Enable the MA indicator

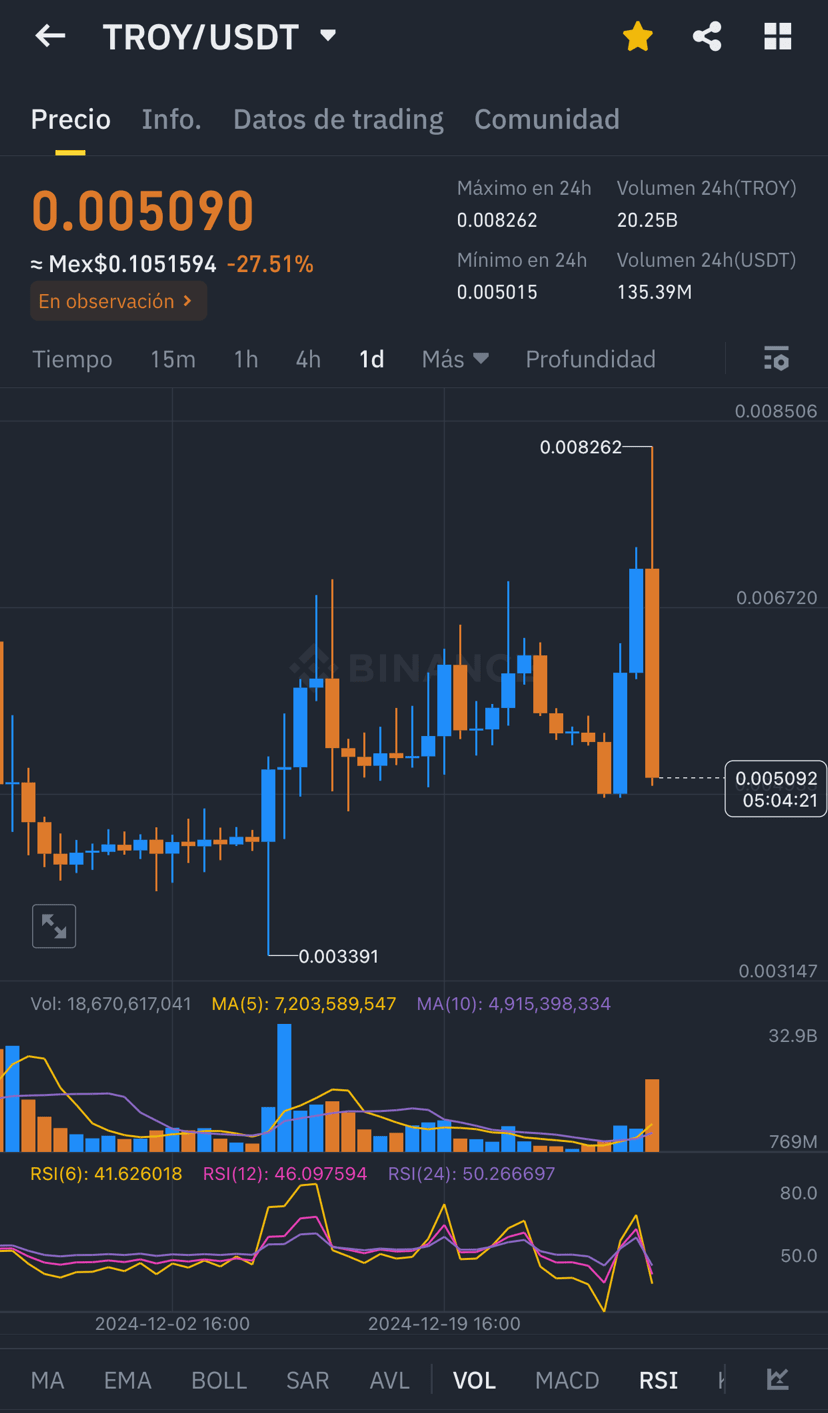(x=47, y=1380)
